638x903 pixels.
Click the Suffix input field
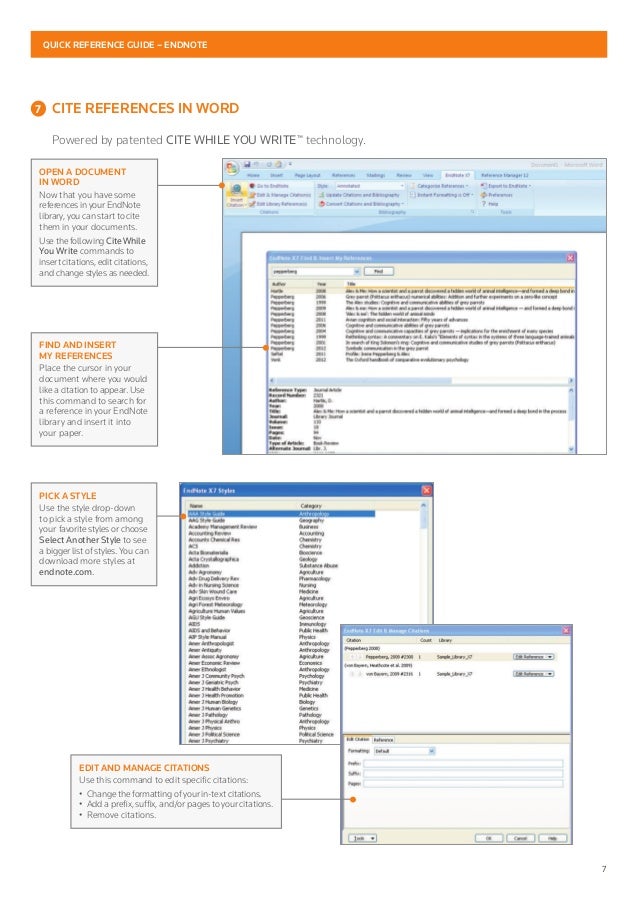click(x=463, y=773)
